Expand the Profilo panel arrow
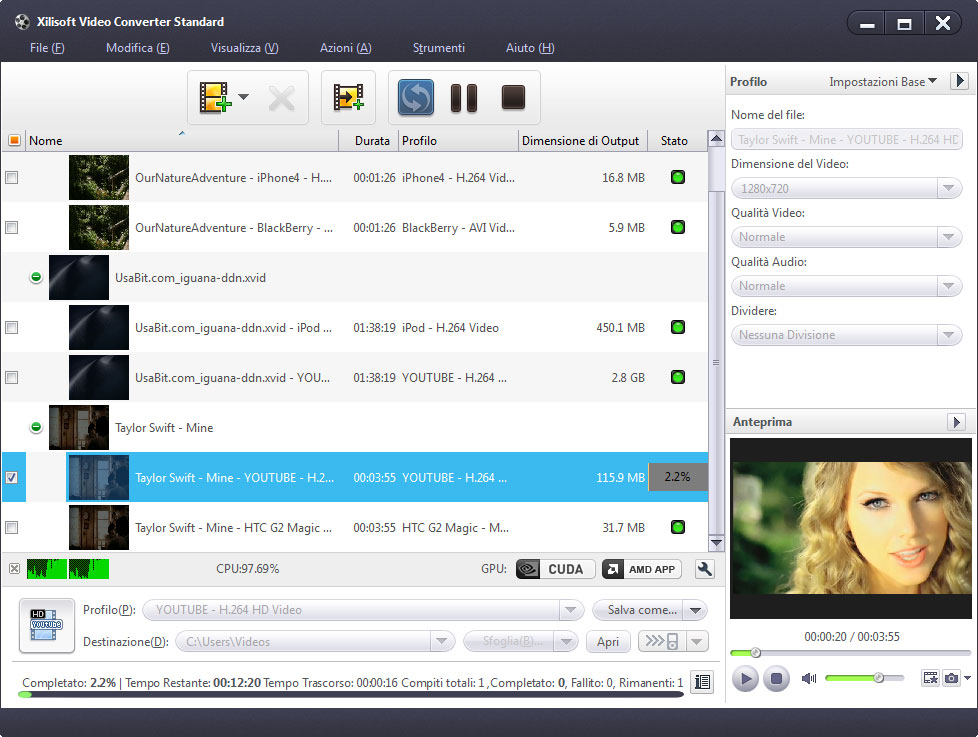 click(960, 81)
